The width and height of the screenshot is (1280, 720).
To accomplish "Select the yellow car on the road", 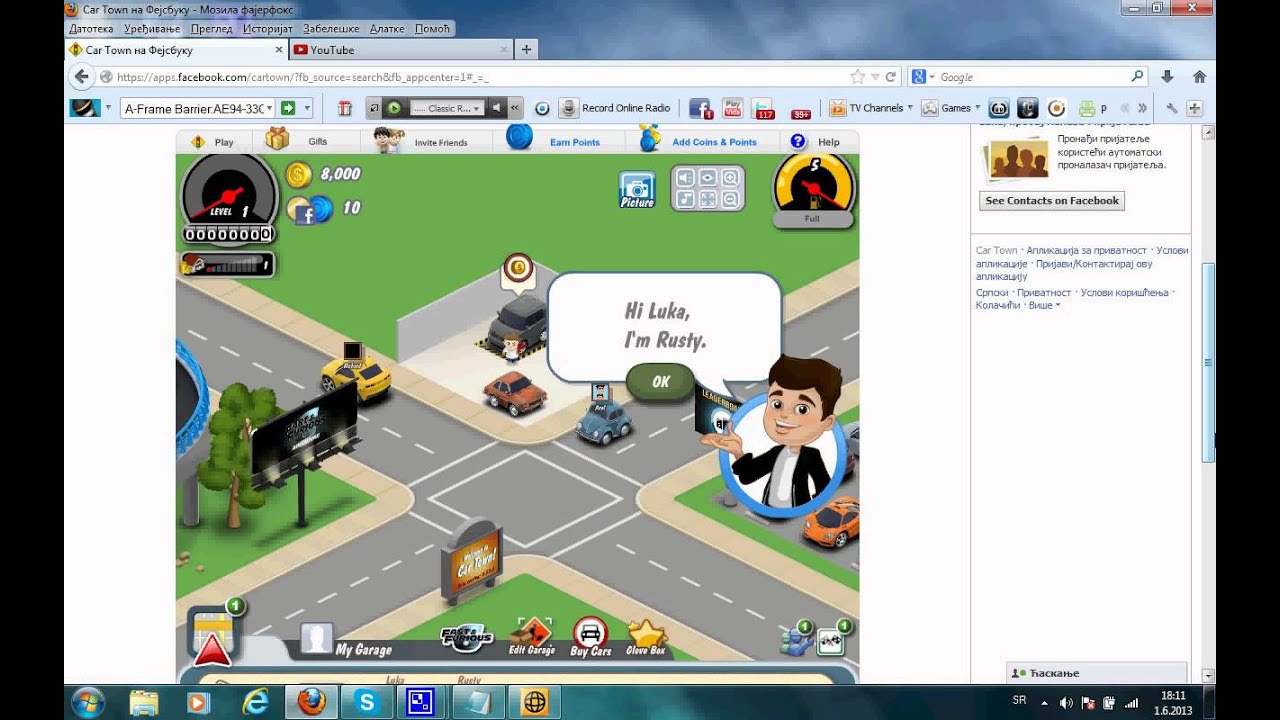I will [x=356, y=378].
